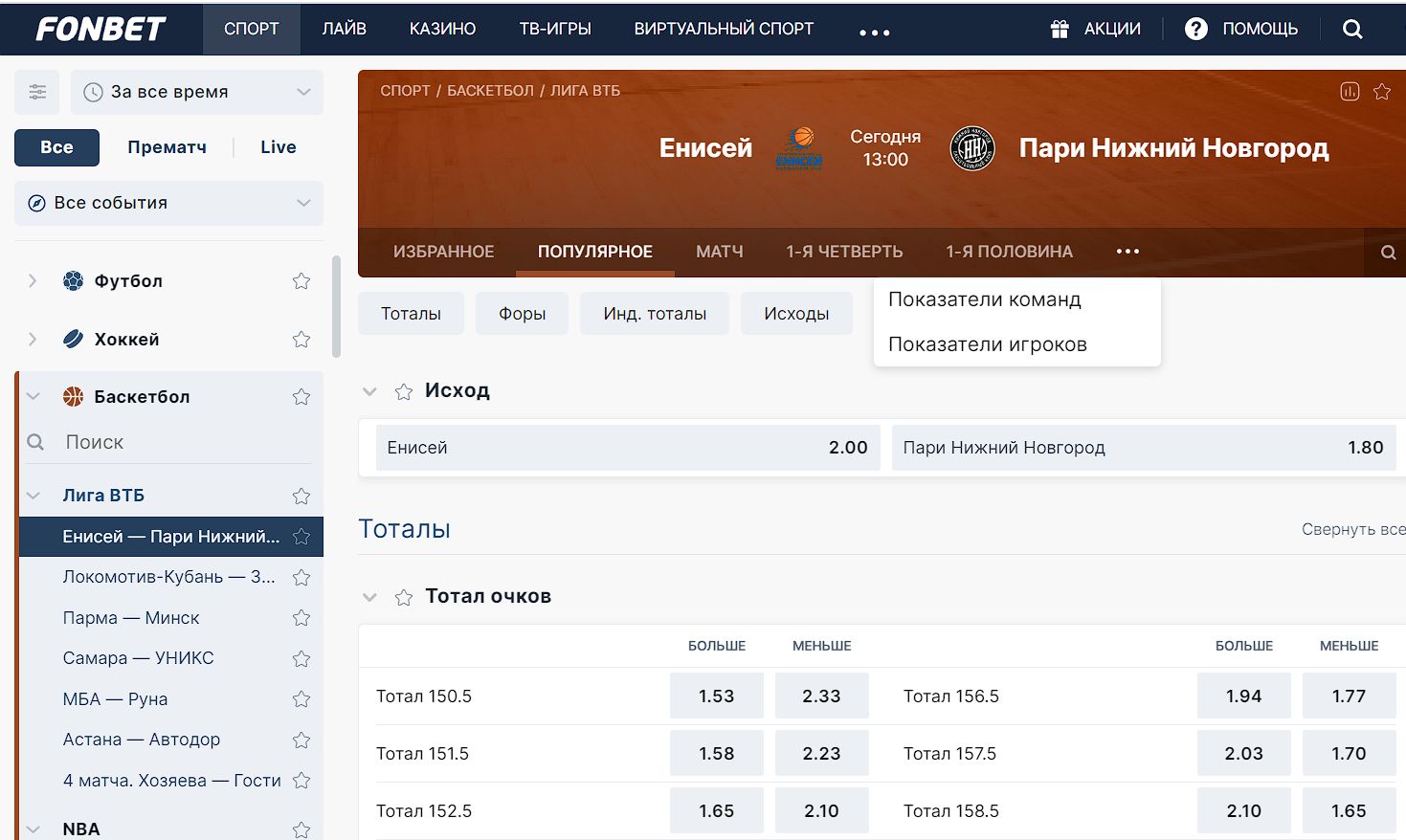Image resolution: width=1406 pixels, height=840 pixels.
Task: Open the Все события dropdown
Action: 168,203
